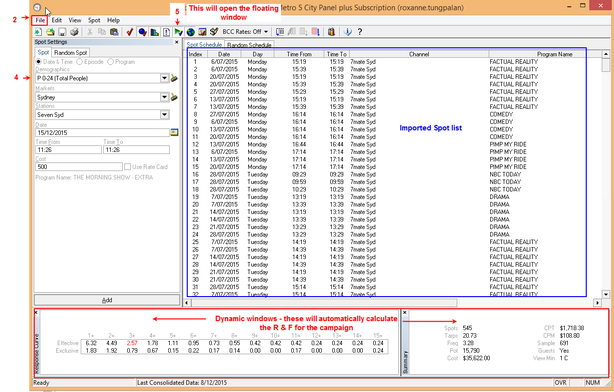This screenshot has height=392, width=614.
Task: Click the page with exclamation mark icon
Action: click(166, 32)
